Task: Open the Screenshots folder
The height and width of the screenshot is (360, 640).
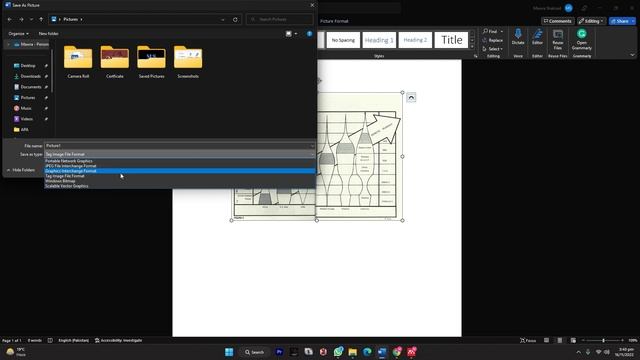Action: [188, 62]
